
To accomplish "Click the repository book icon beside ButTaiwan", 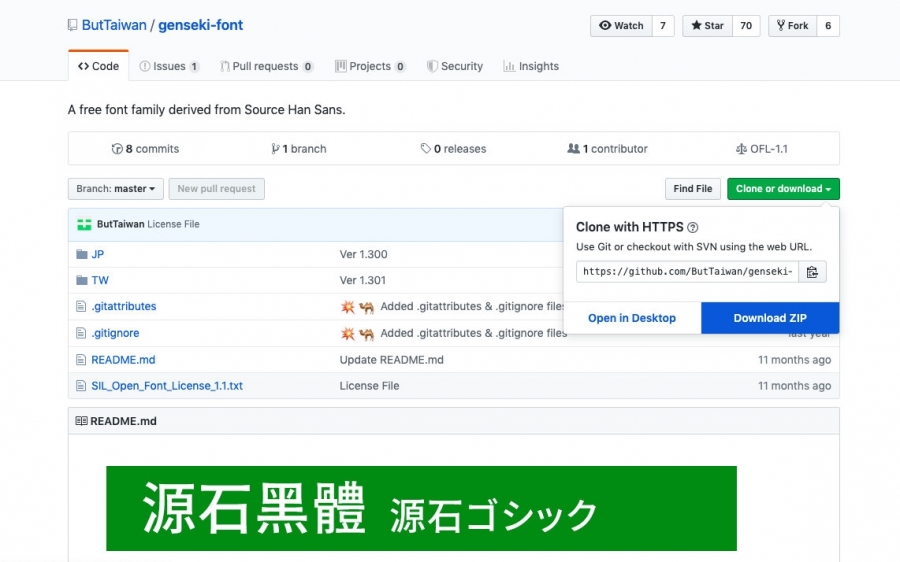I will [x=72, y=25].
